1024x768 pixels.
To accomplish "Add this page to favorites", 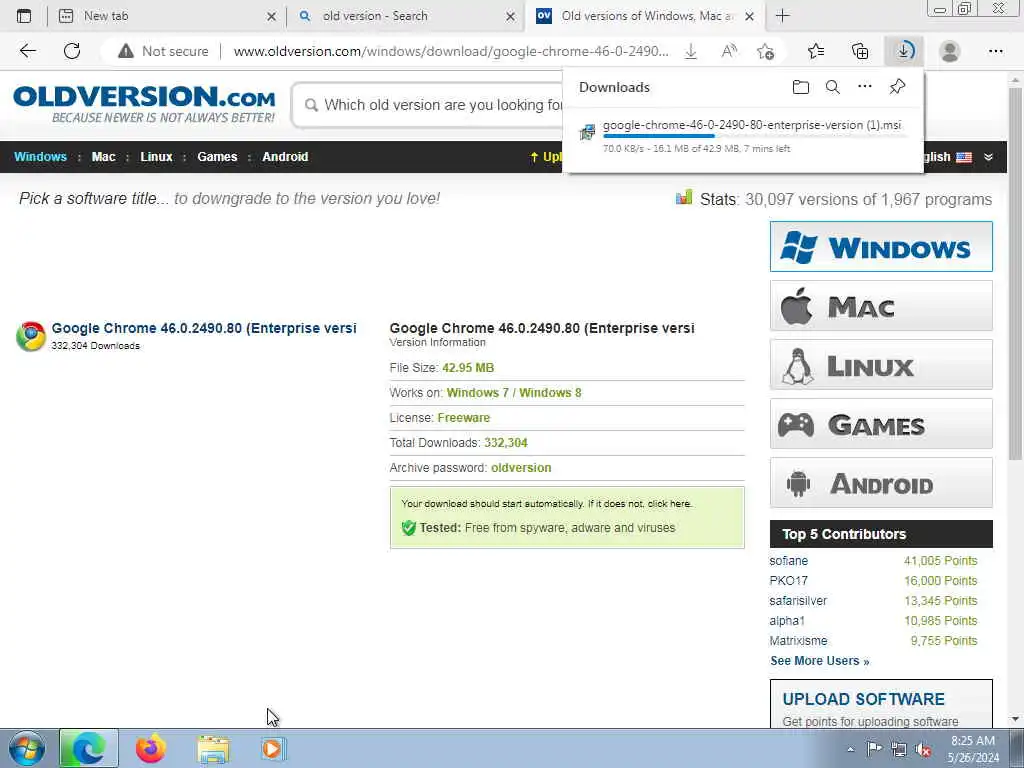I will point(765,51).
